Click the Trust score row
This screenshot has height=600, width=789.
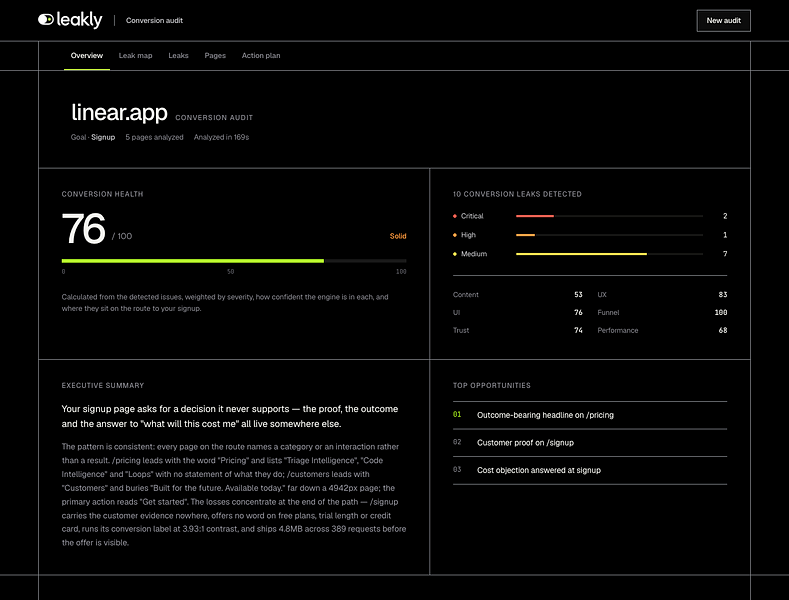point(518,330)
